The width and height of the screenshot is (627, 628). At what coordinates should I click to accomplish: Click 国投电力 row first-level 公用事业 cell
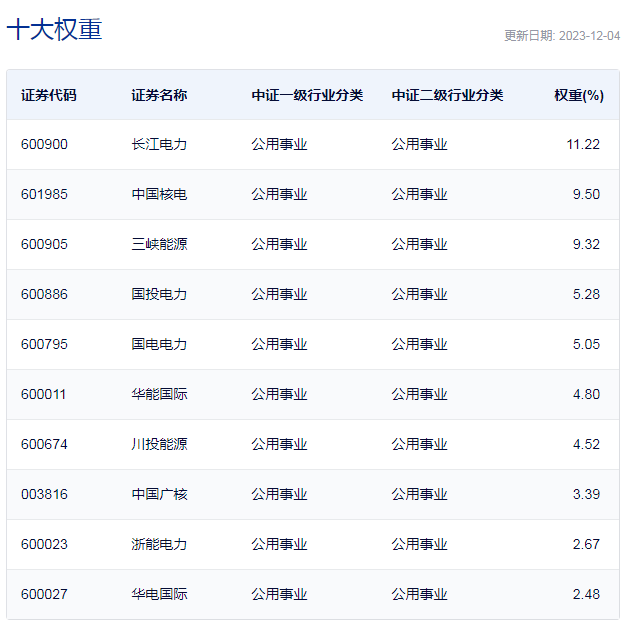[x=279, y=294]
